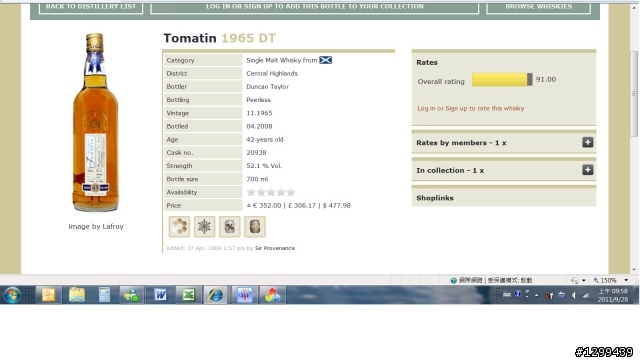Click the 700 ml bottle size
The width and height of the screenshot is (640, 360).
257,179
